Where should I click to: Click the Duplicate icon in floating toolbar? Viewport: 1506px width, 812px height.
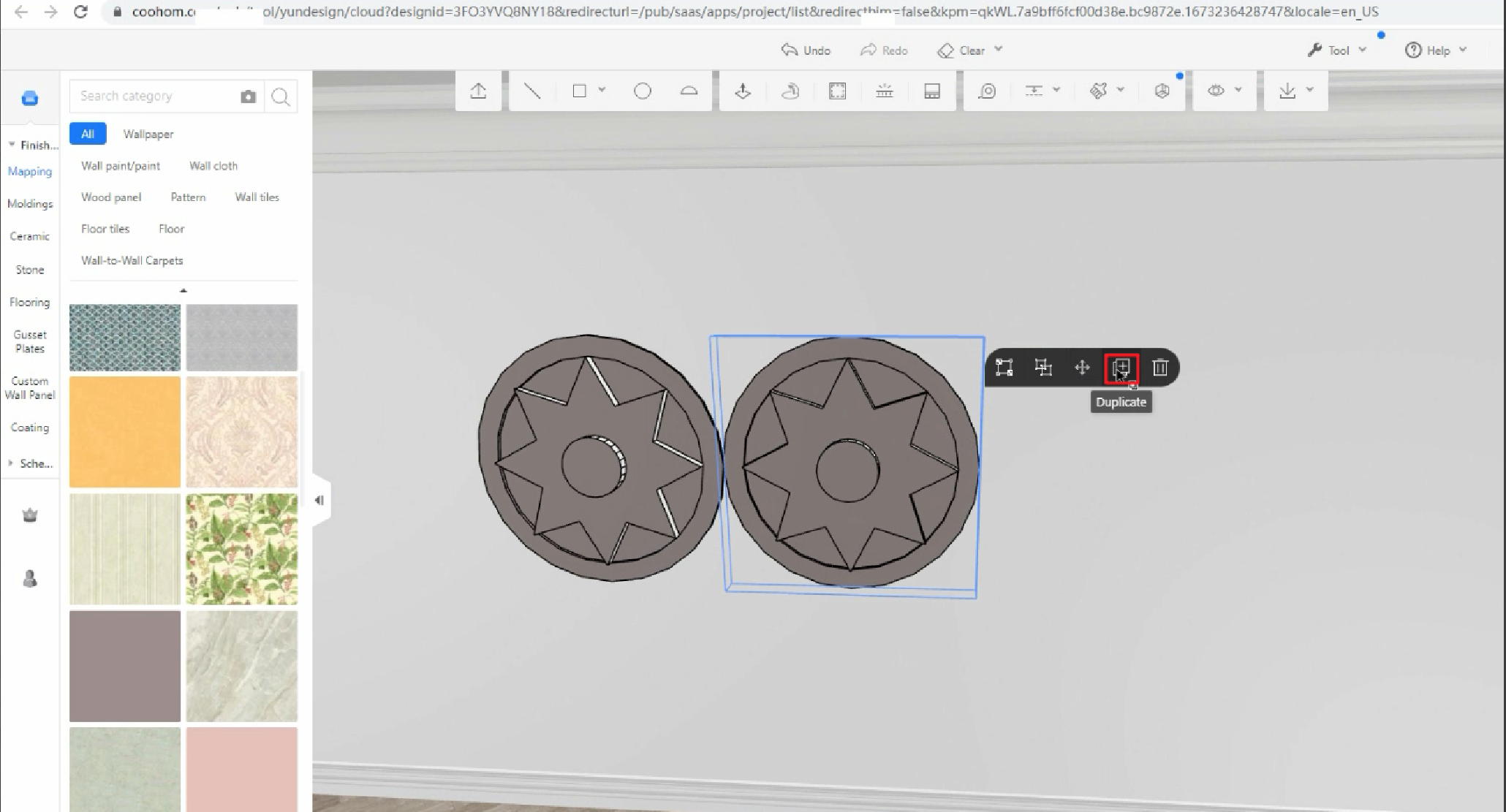pos(1121,368)
